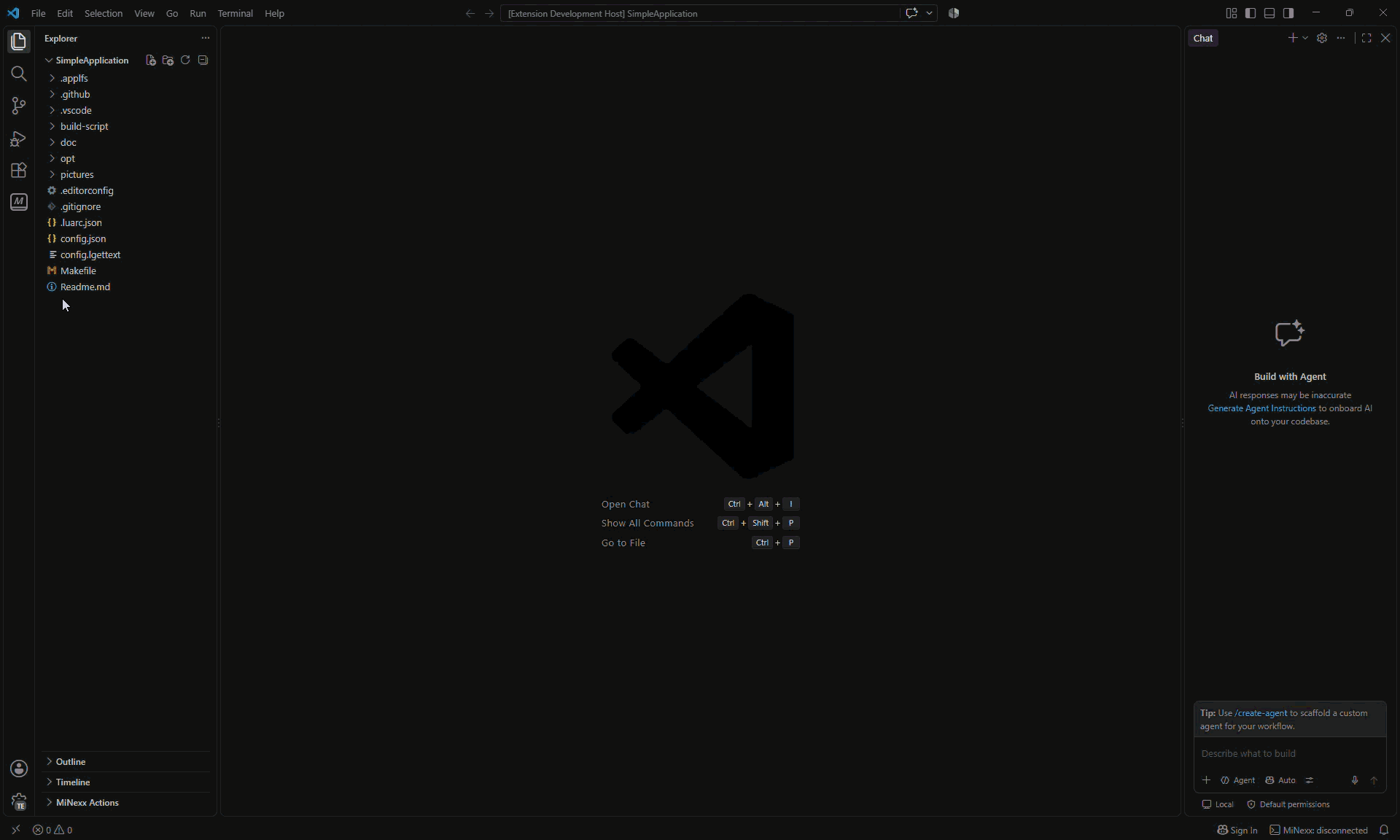Click Default permissions button
This screenshot has height=840, width=1400.
(1288, 804)
